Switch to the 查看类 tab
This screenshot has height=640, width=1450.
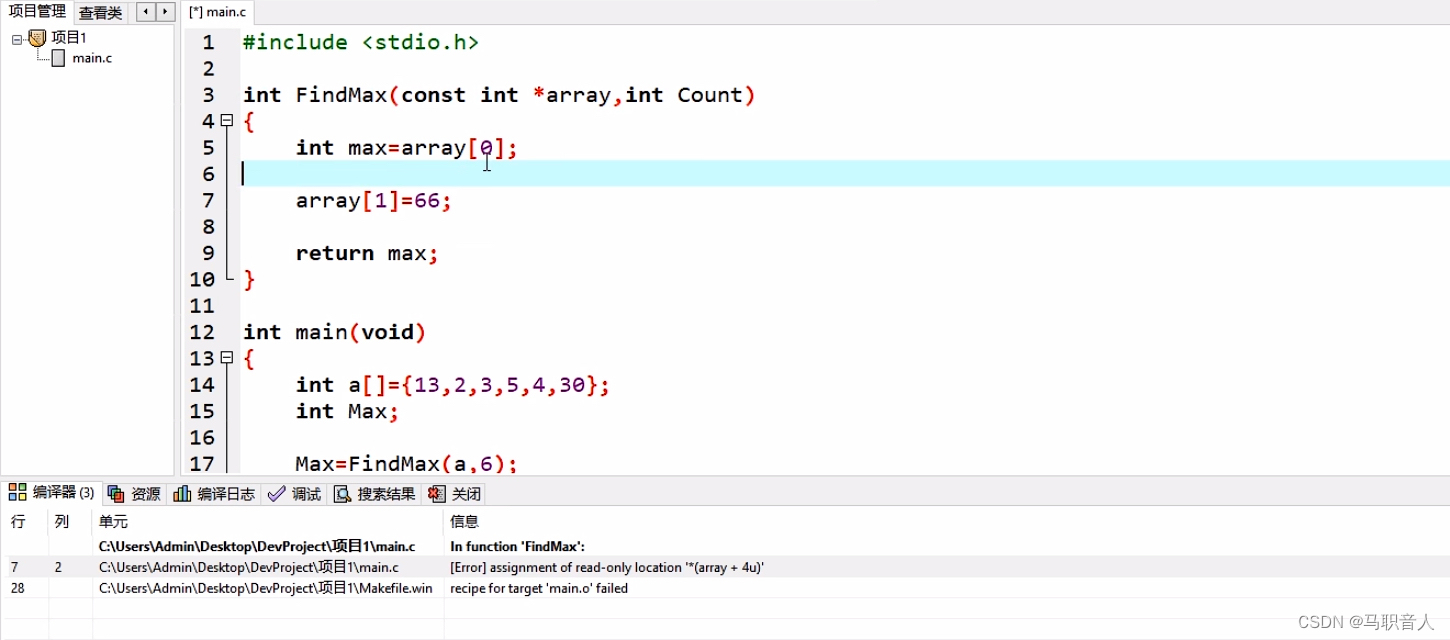100,13
